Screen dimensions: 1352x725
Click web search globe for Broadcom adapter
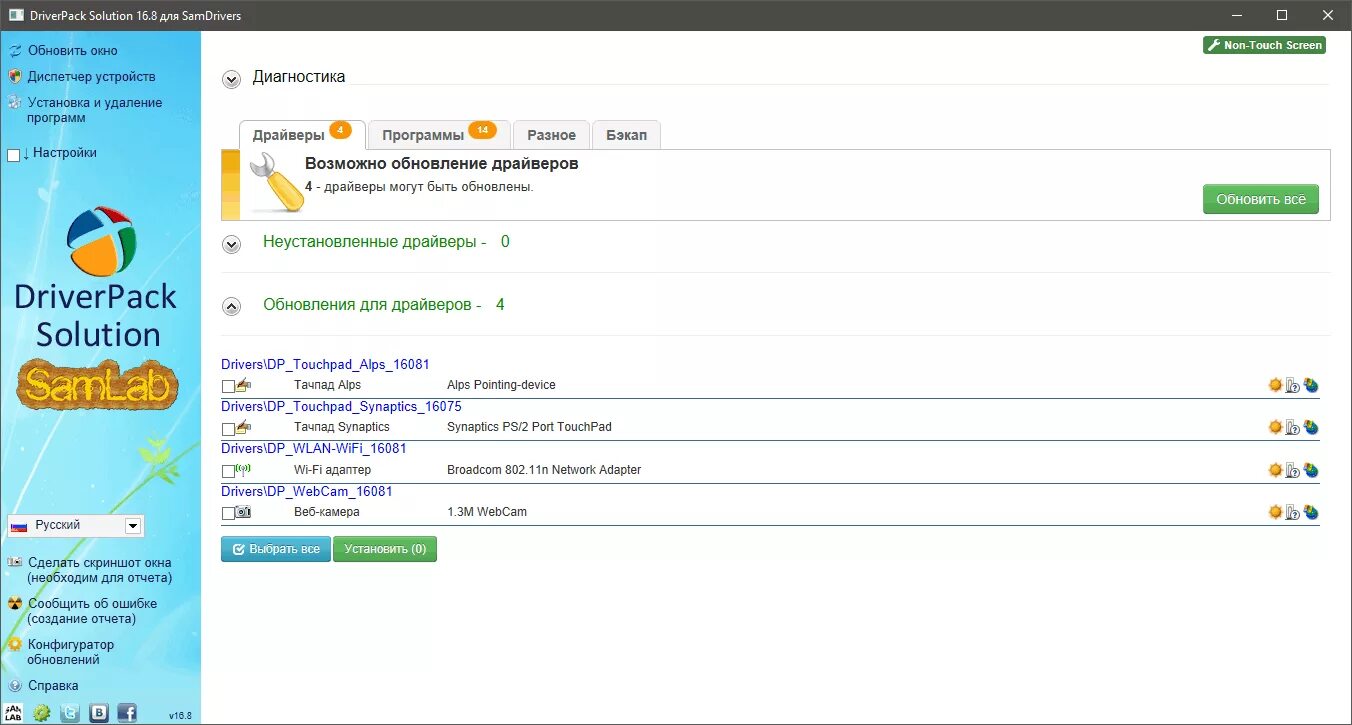tap(1311, 470)
